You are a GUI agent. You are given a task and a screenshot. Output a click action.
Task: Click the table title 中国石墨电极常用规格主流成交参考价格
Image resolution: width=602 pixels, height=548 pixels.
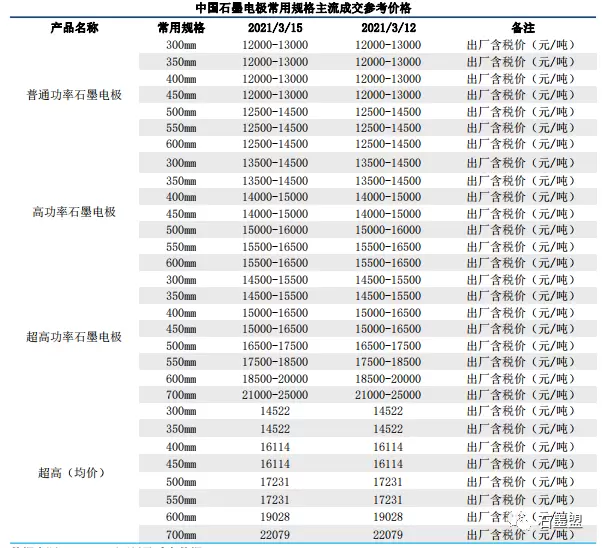303,8
